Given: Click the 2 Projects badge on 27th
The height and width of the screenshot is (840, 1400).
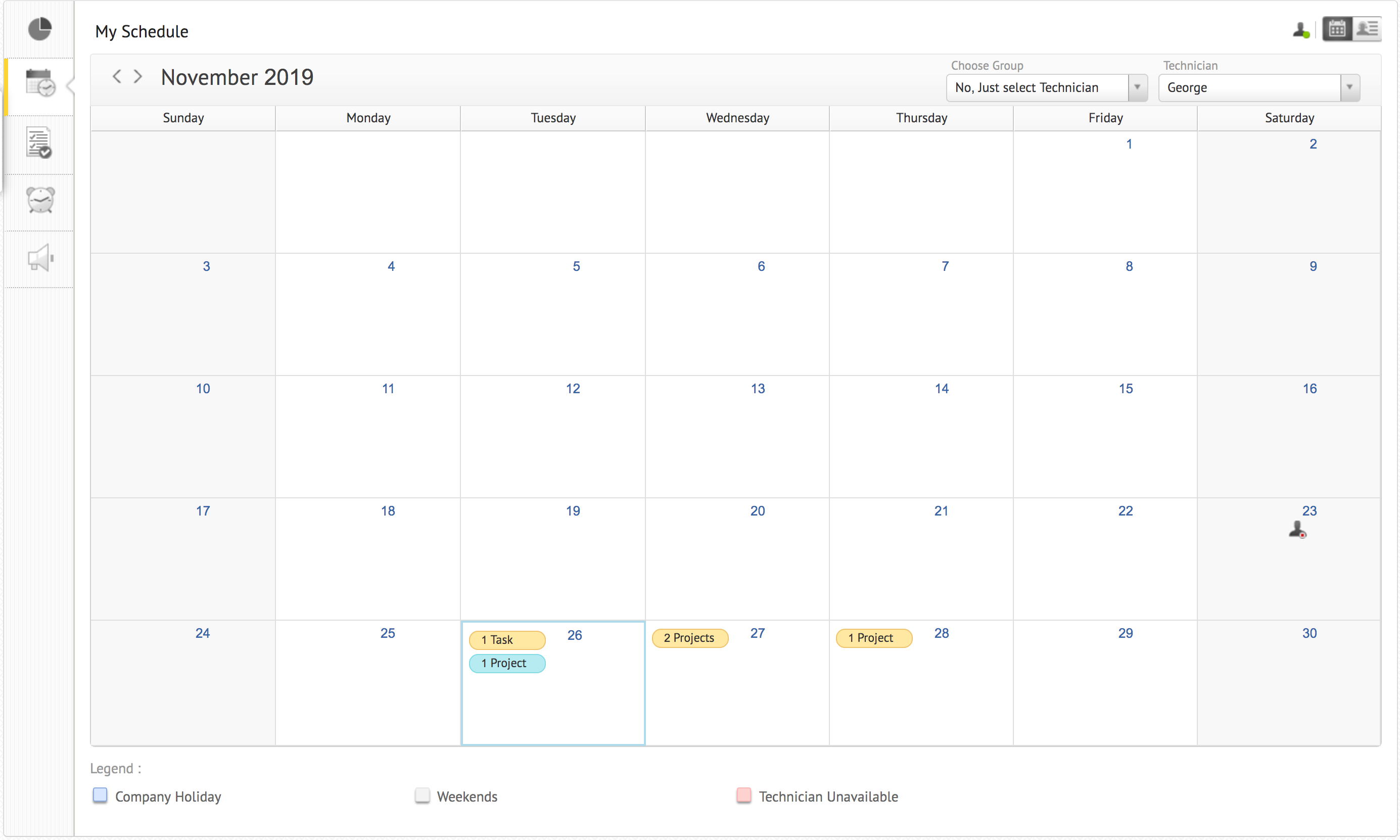Looking at the screenshot, I should 689,638.
